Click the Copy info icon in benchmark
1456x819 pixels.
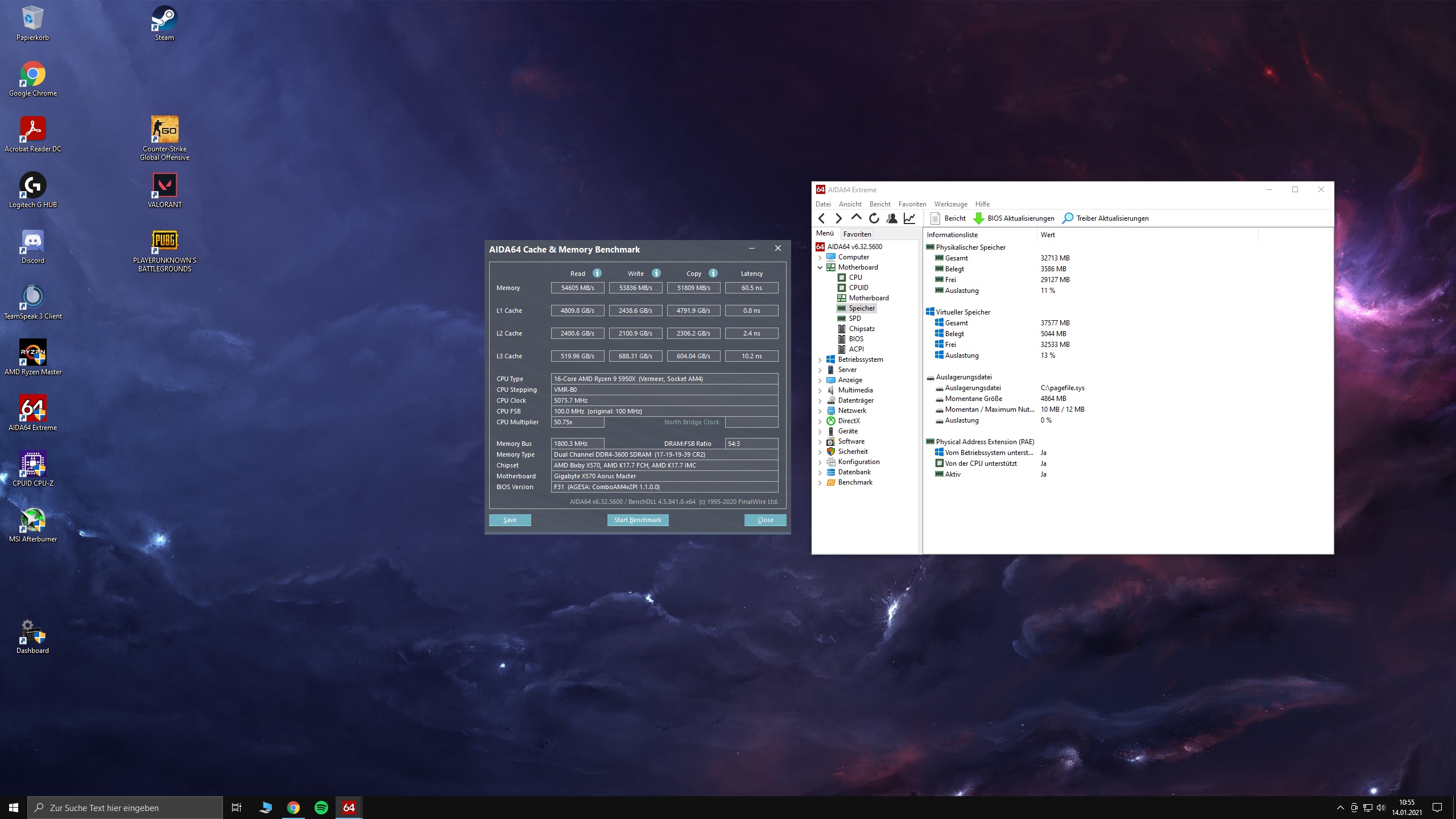tap(713, 273)
